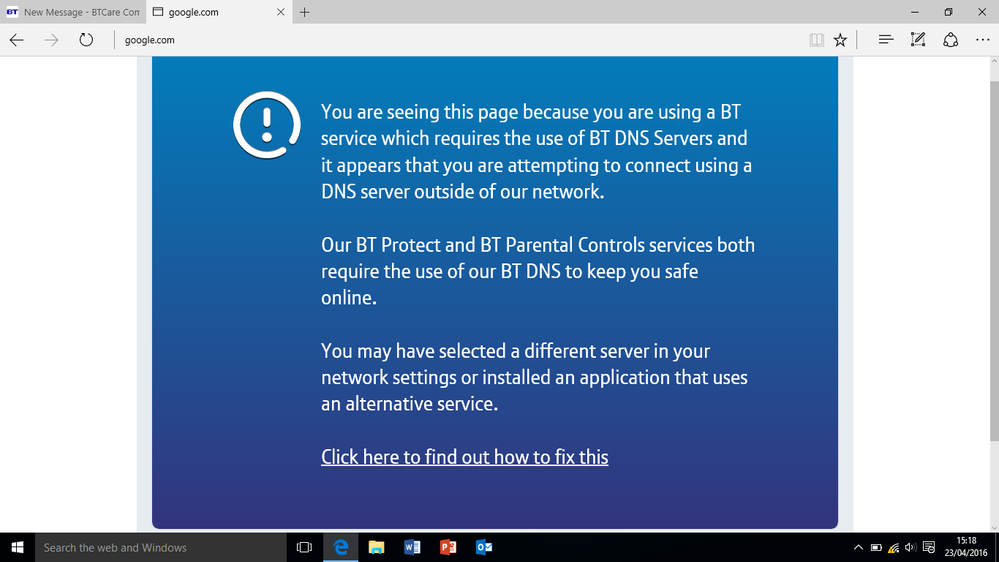Click Search the web and Windows box
Image resolution: width=999 pixels, height=562 pixels.
pyautogui.click(x=161, y=547)
